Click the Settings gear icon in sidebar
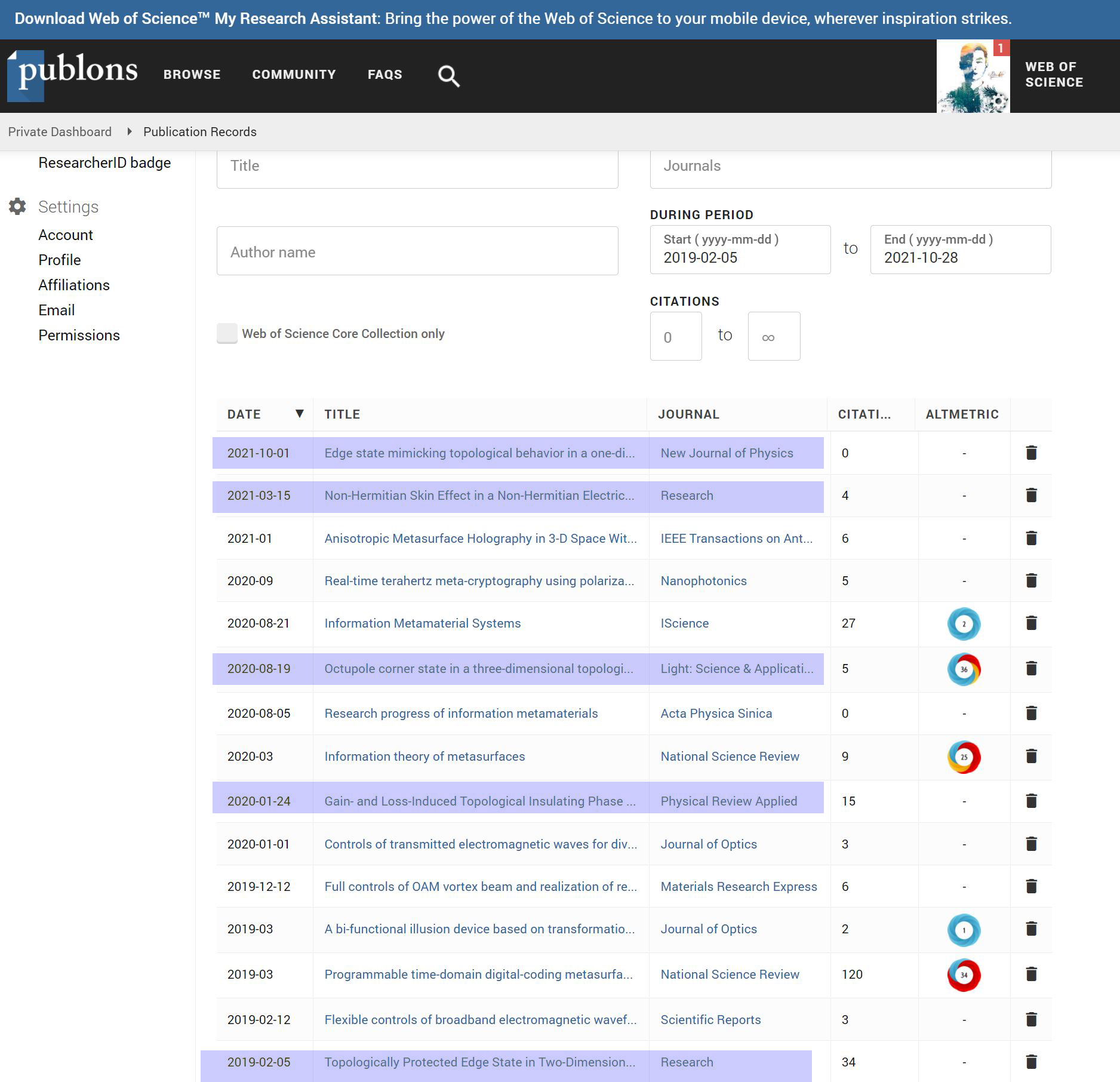The image size is (1120, 1082). [x=18, y=207]
